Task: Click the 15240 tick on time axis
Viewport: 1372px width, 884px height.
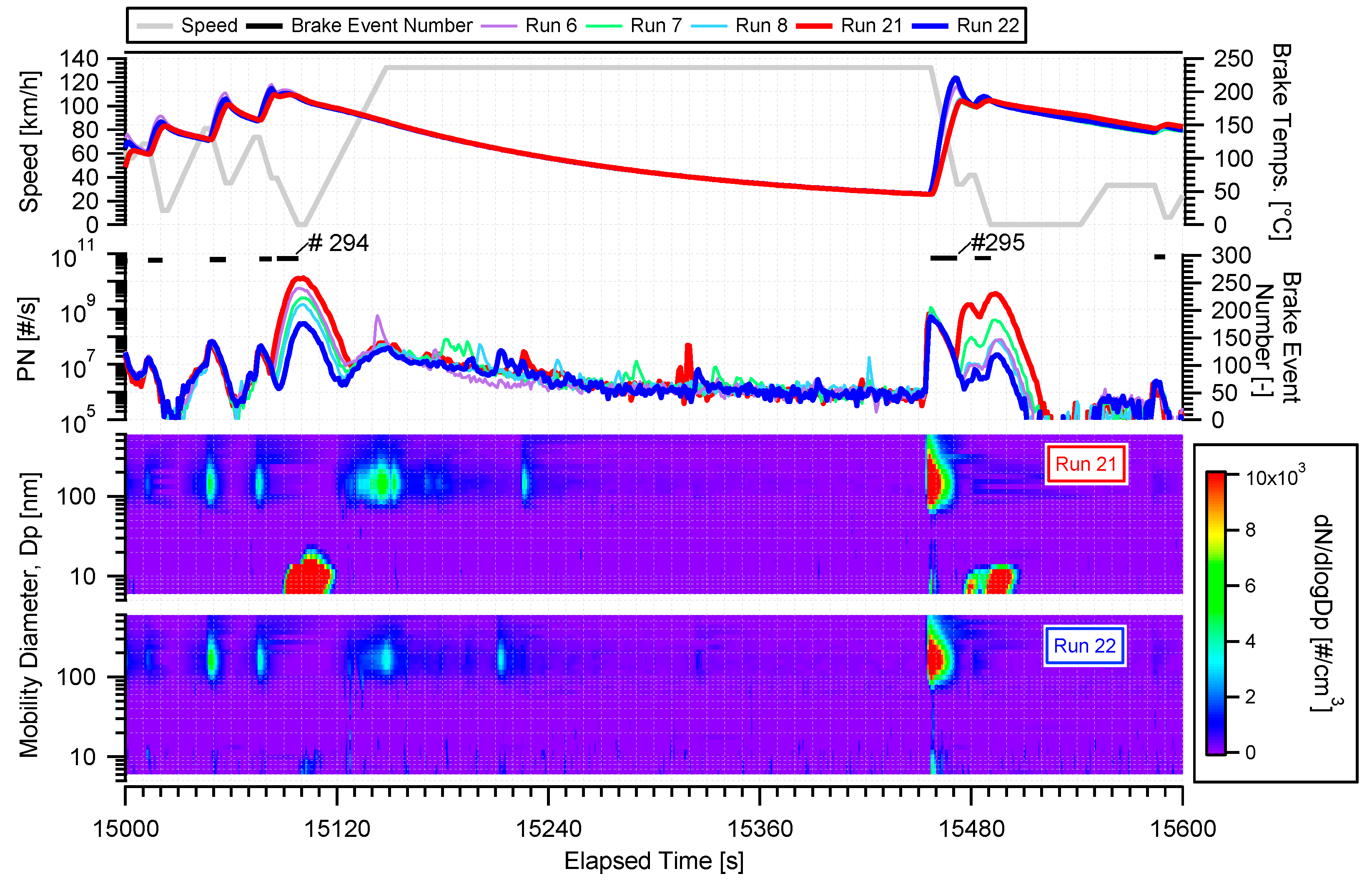Action: click(549, 829)
